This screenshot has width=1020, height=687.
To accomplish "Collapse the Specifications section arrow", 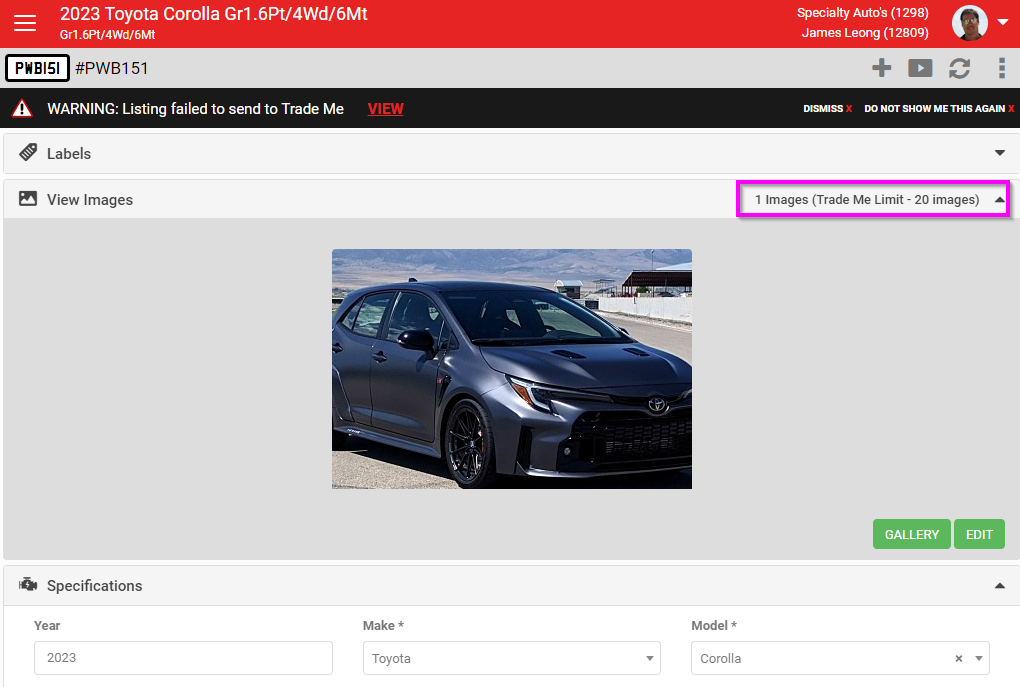I will point(1000,586).
